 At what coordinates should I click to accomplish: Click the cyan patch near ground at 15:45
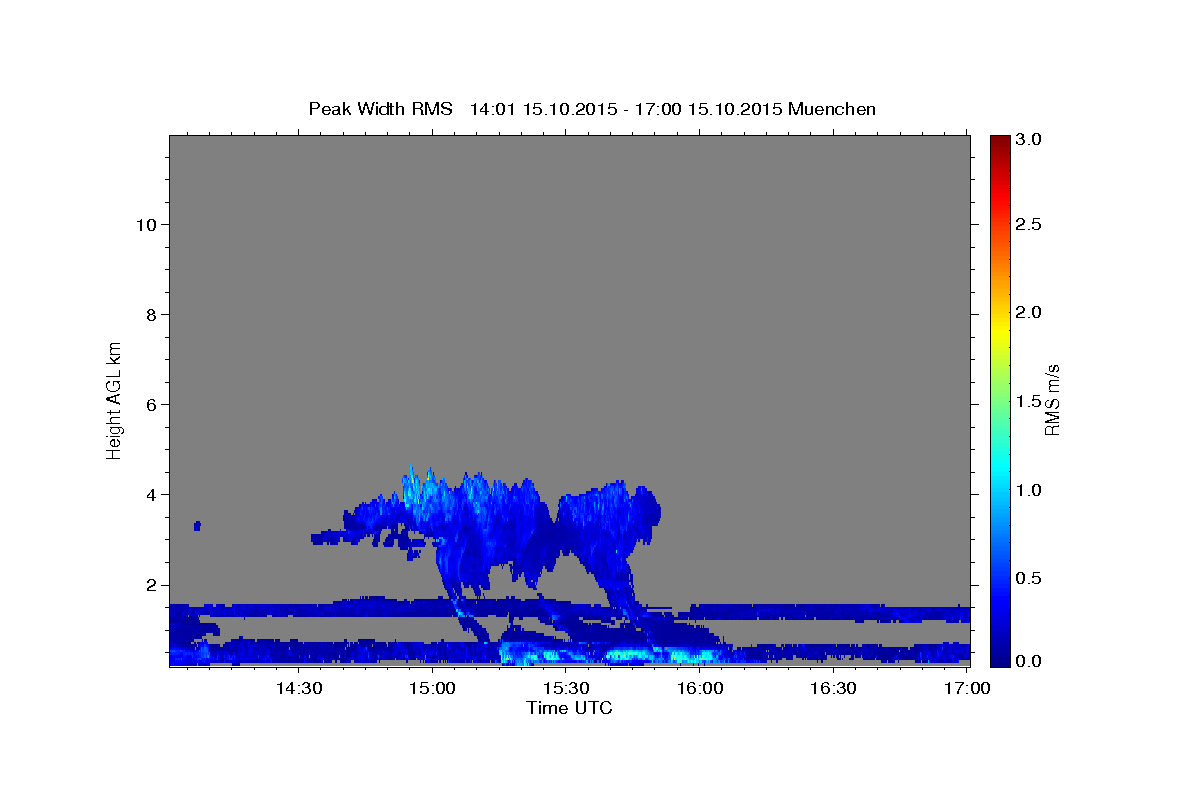coord(630,656)
